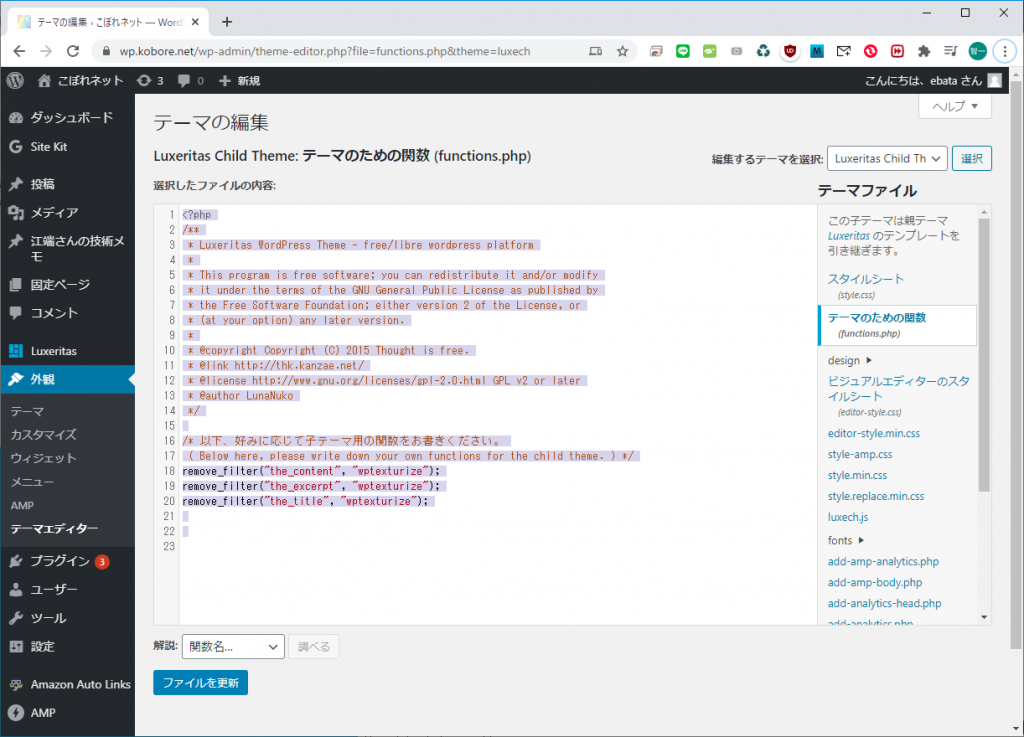The width and height of the screenshot is (1024, 737).
Task: Open the ダッシュボード menu item
Action: (x=70, y=117)
